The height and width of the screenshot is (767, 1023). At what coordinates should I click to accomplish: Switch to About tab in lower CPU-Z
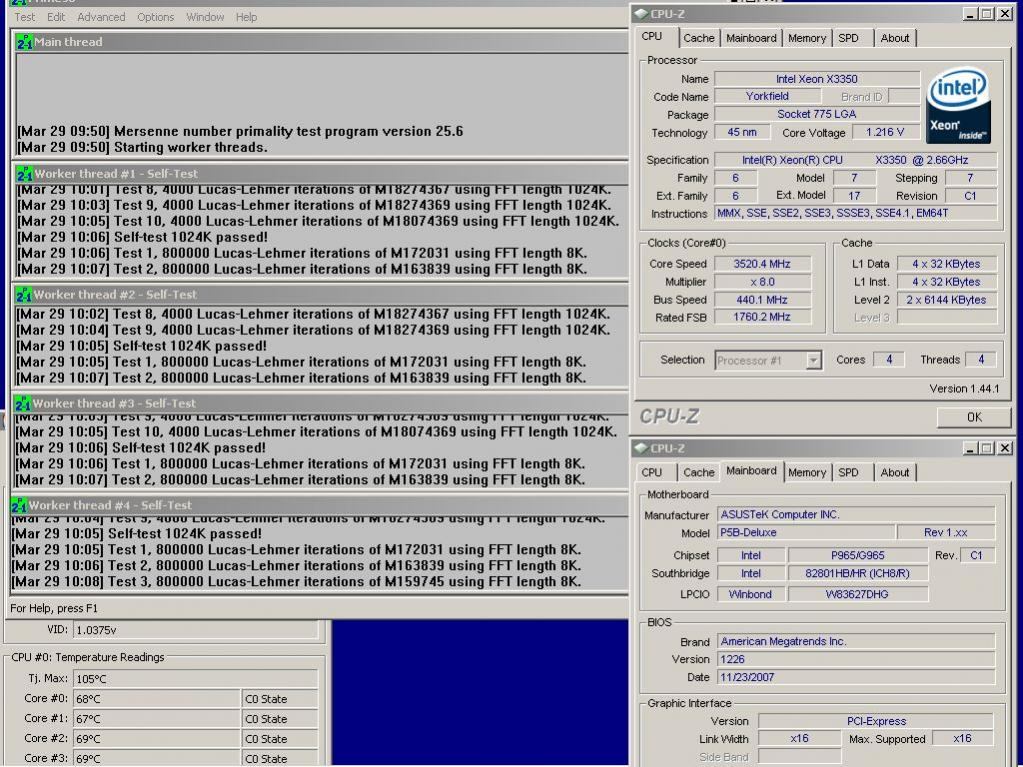click(x=894, y=473)
